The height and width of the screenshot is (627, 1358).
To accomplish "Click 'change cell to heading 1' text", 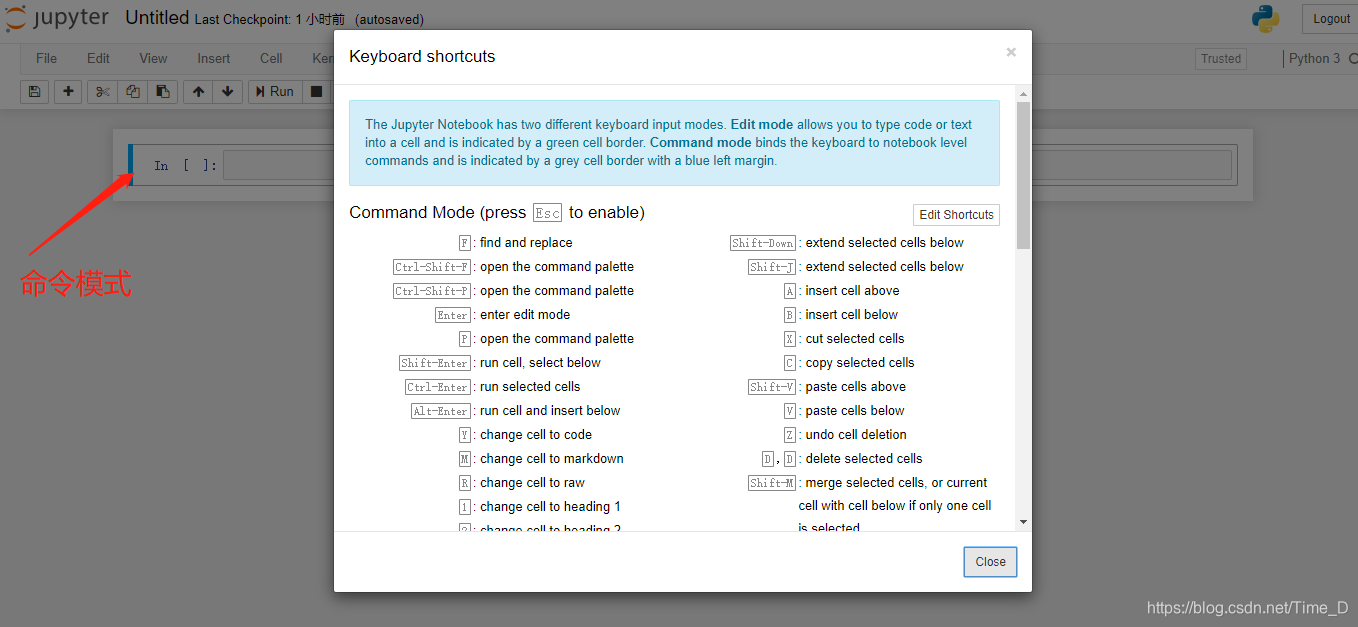I will coord(550,506).
